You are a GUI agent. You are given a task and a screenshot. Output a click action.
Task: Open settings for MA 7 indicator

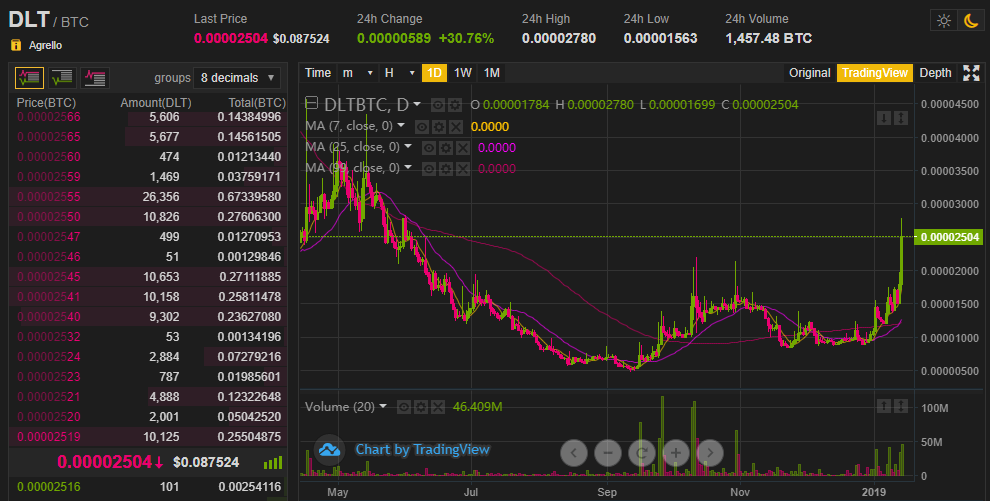438,126
